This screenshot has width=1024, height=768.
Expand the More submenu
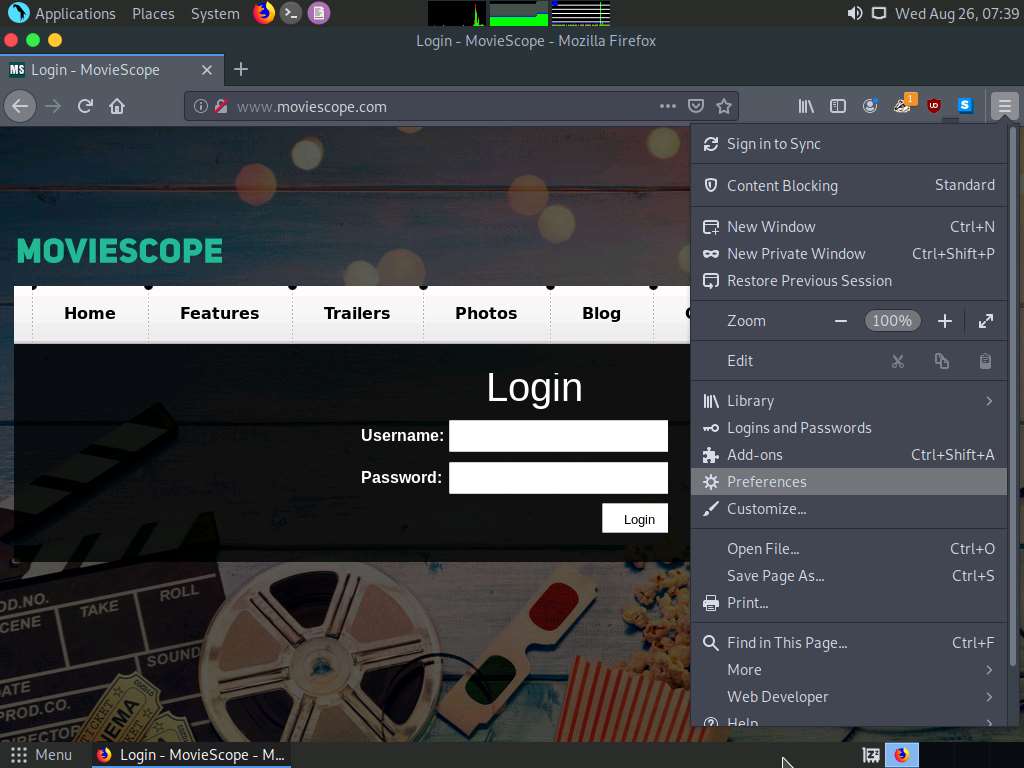989,670
